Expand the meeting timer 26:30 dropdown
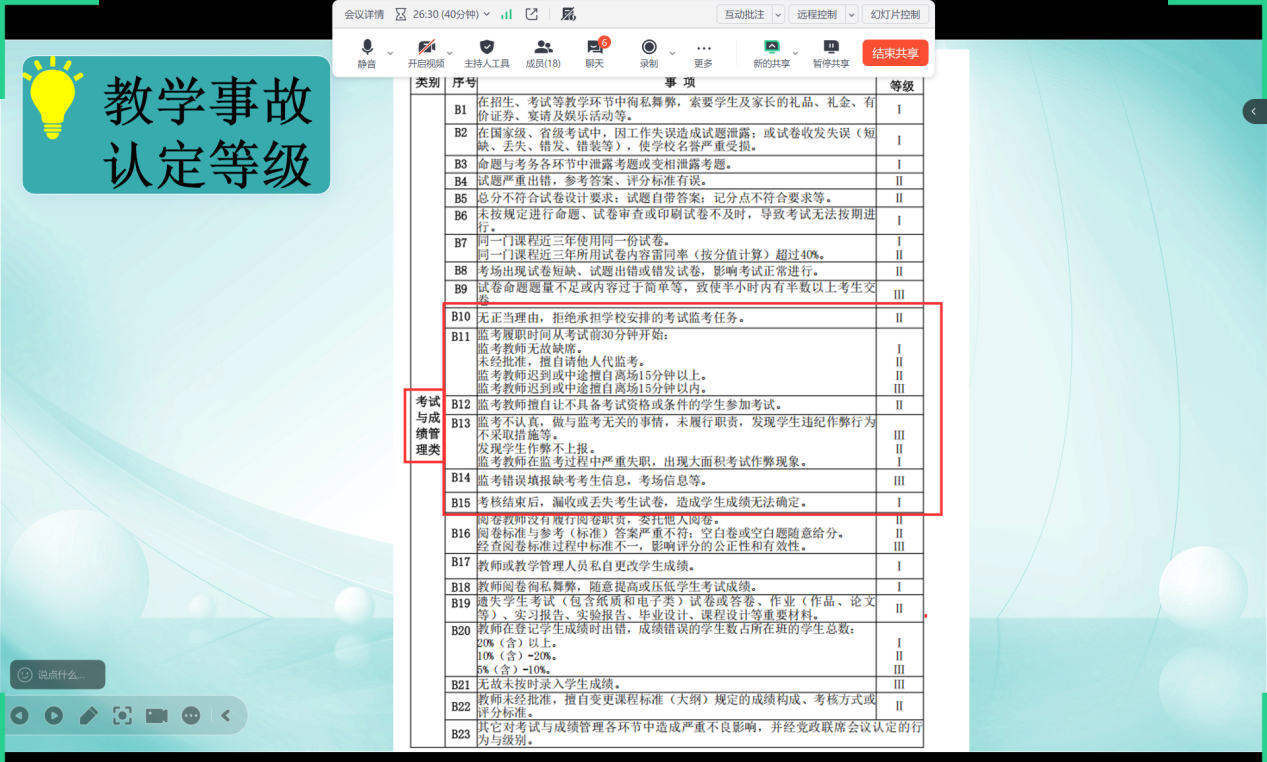The height and width of the screenshot is (762, 1267). (x=487, y=14)
